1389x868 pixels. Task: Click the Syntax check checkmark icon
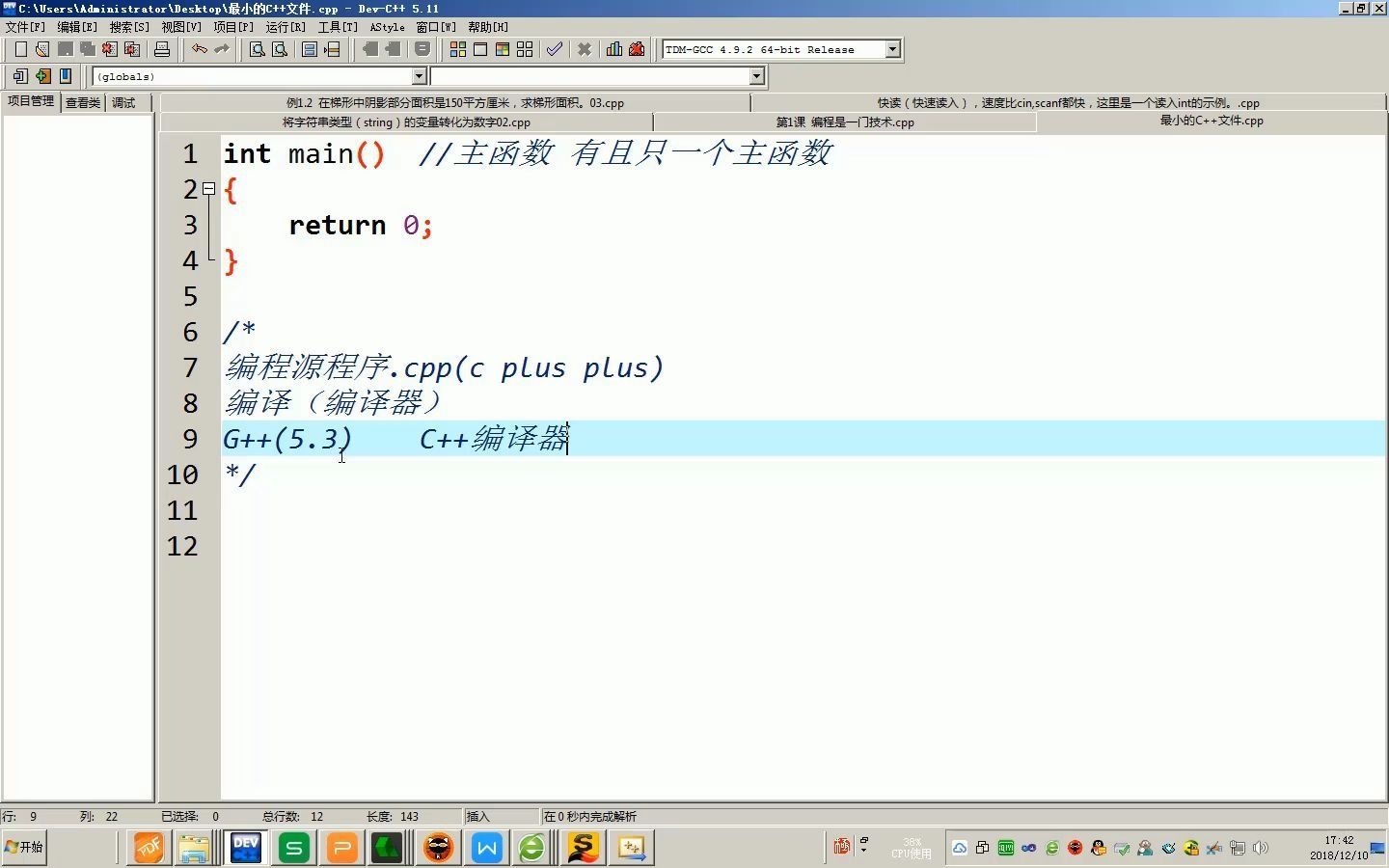tap(555, 49)
